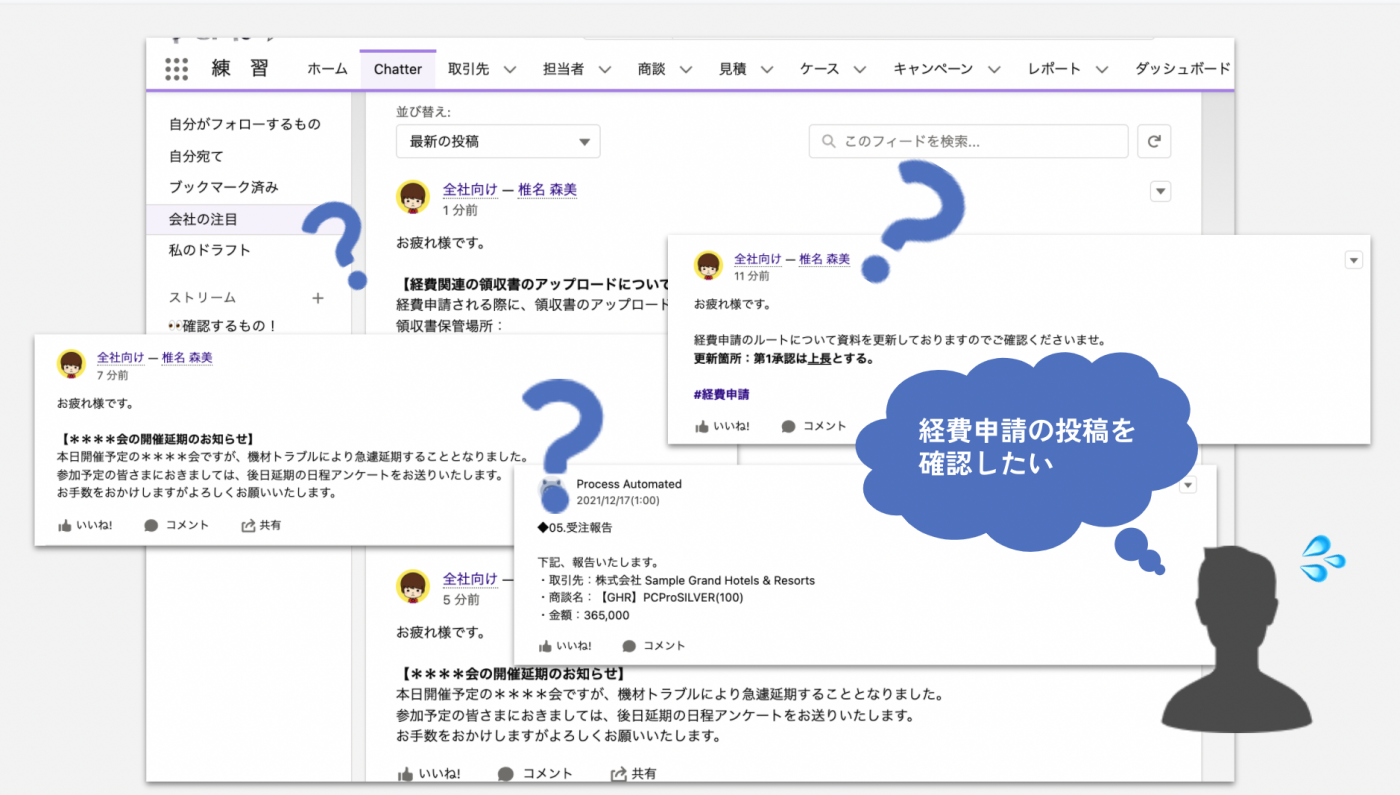
Task: Open 全社向け group link on 5 分前 post
Action: tap(470, 579)
